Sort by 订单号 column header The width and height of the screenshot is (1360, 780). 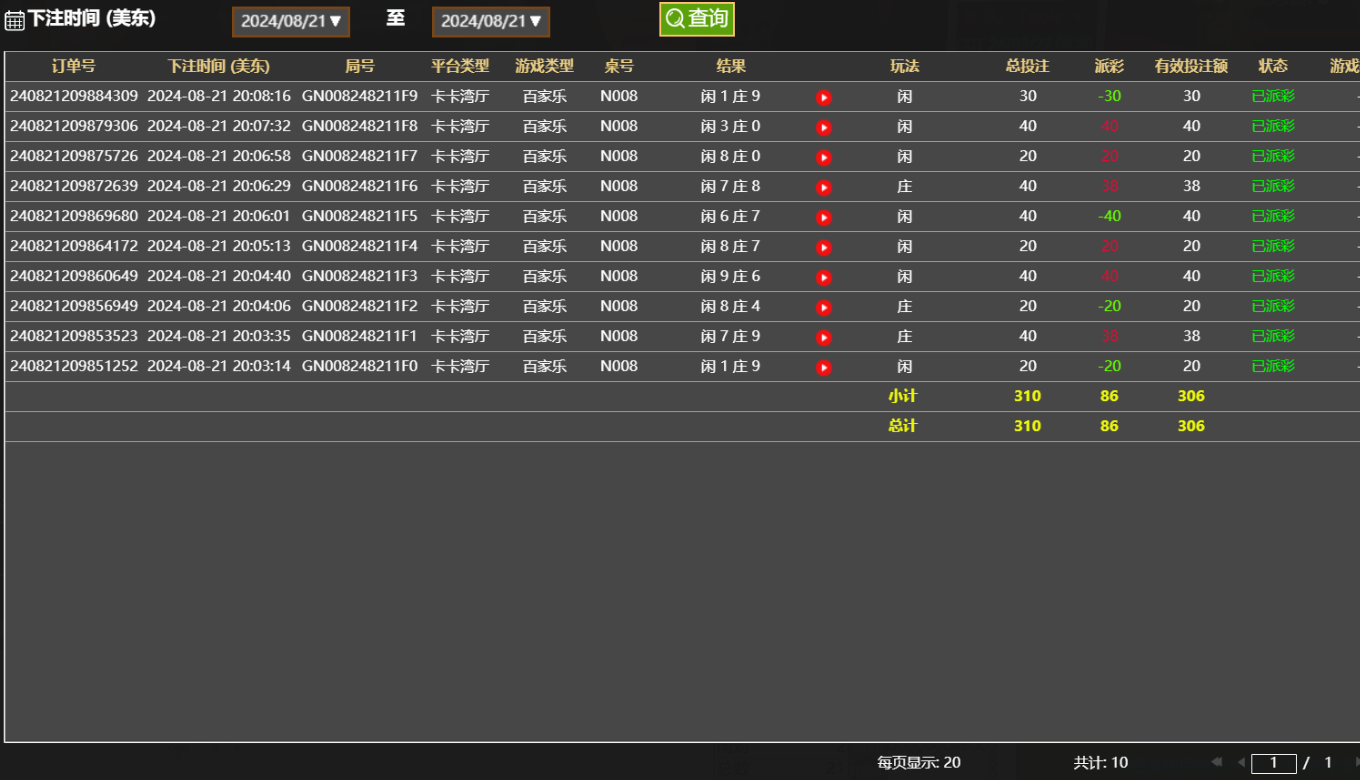tap(73, 66)
